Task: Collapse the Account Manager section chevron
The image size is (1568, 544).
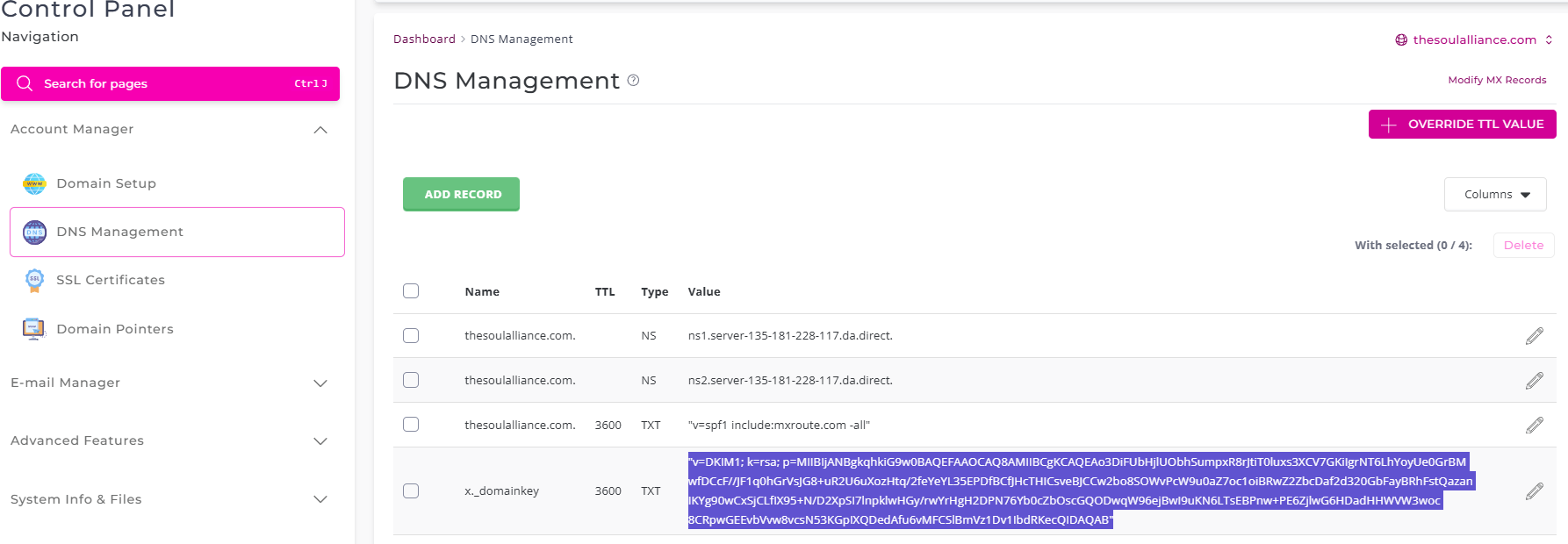Action: [x=320, y=130]
